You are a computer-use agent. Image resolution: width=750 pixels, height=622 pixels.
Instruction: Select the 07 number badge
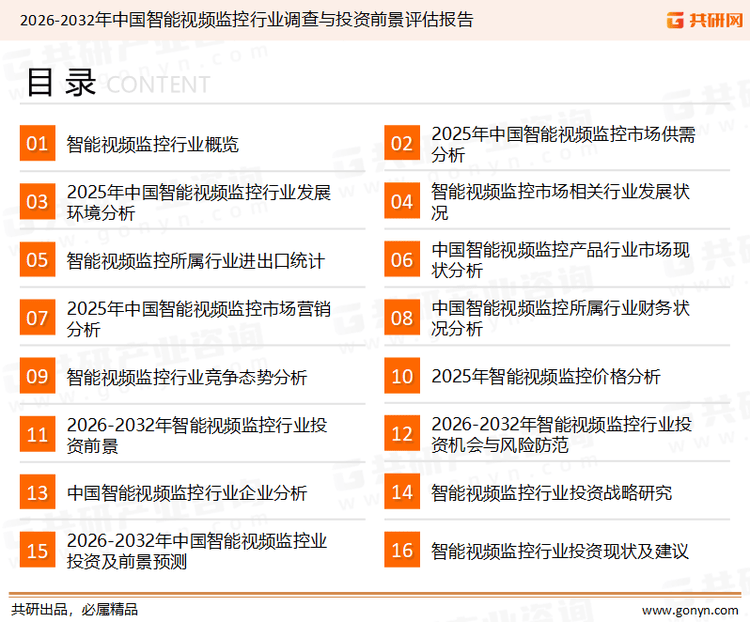click(x=37, y=318)
